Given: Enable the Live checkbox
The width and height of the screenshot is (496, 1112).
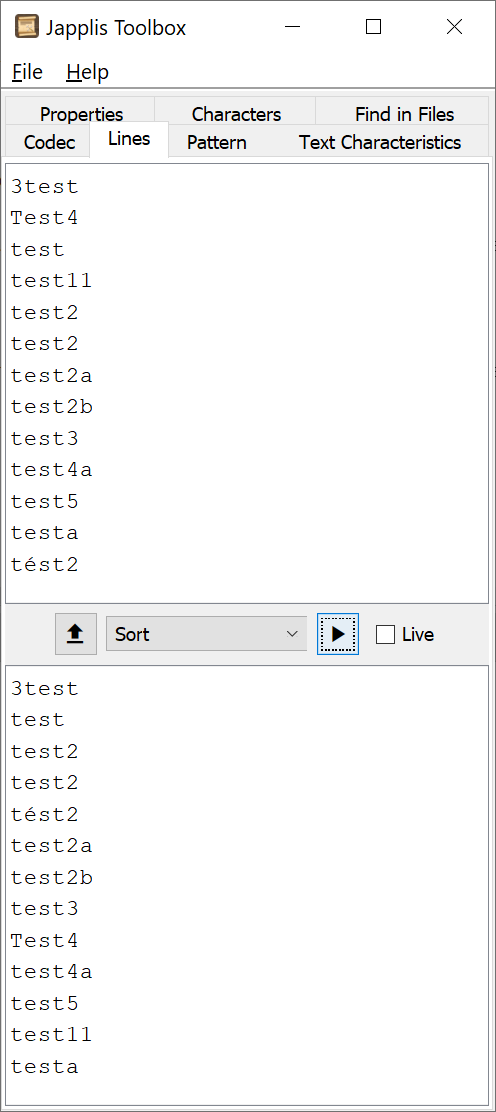Looking at the screenshot, I should pos(385,634).
